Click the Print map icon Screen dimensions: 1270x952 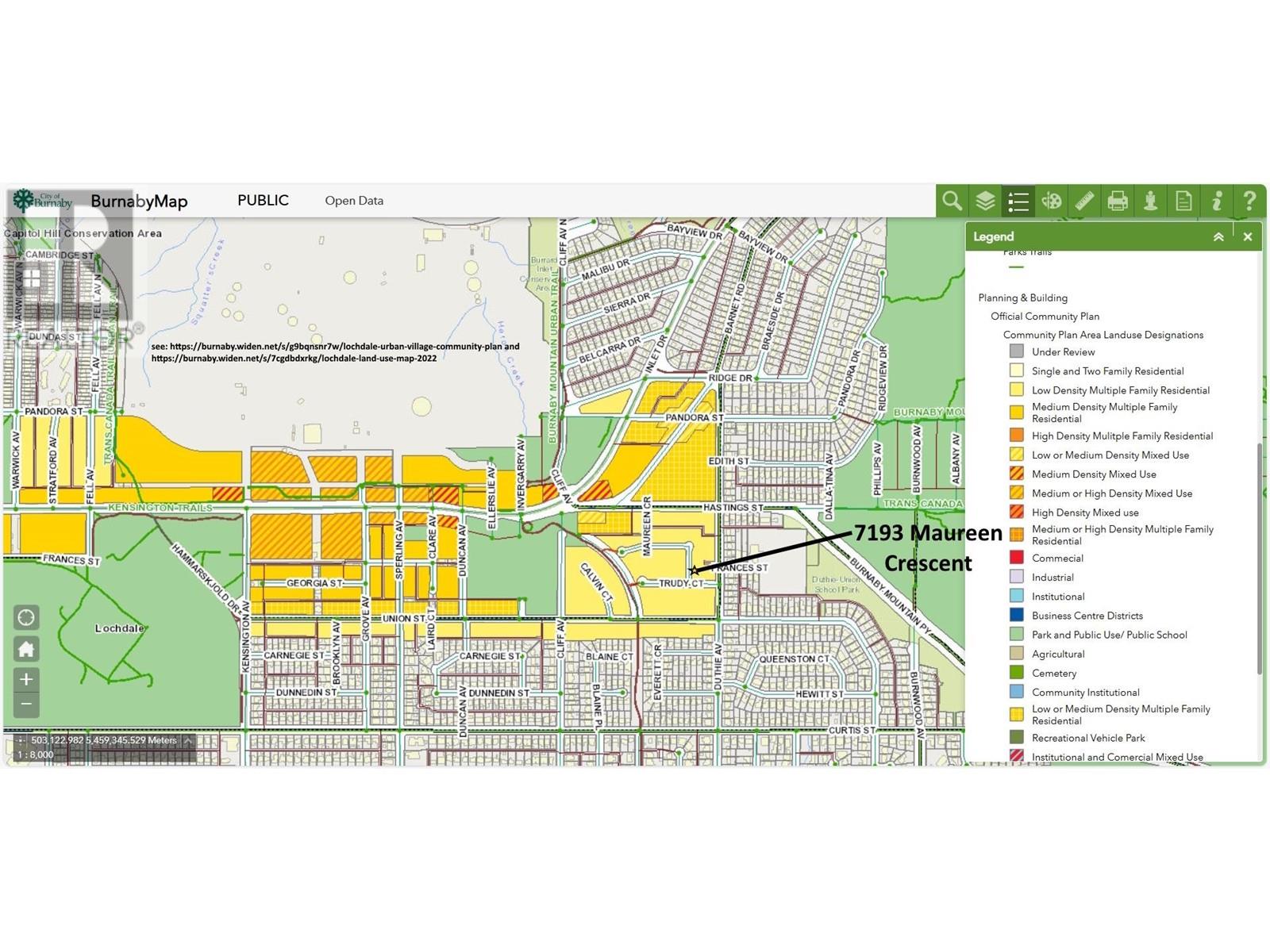[1118, 202]
